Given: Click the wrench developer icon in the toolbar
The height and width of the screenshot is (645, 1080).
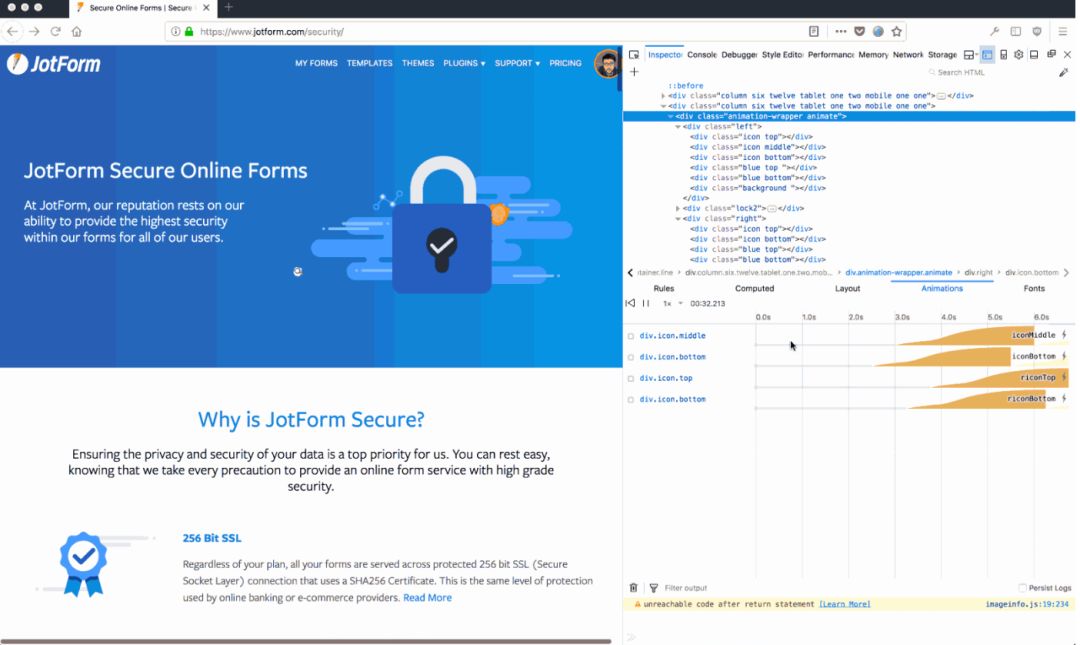Looking at the screenshot, I should click(995, 31).
